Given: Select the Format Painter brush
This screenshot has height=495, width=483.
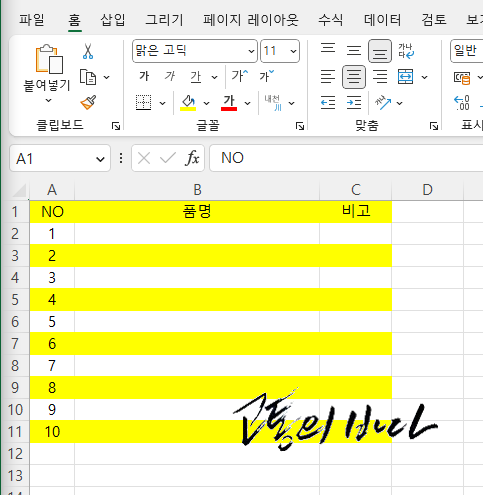Looking at the screenshot, I should (88, 102).
